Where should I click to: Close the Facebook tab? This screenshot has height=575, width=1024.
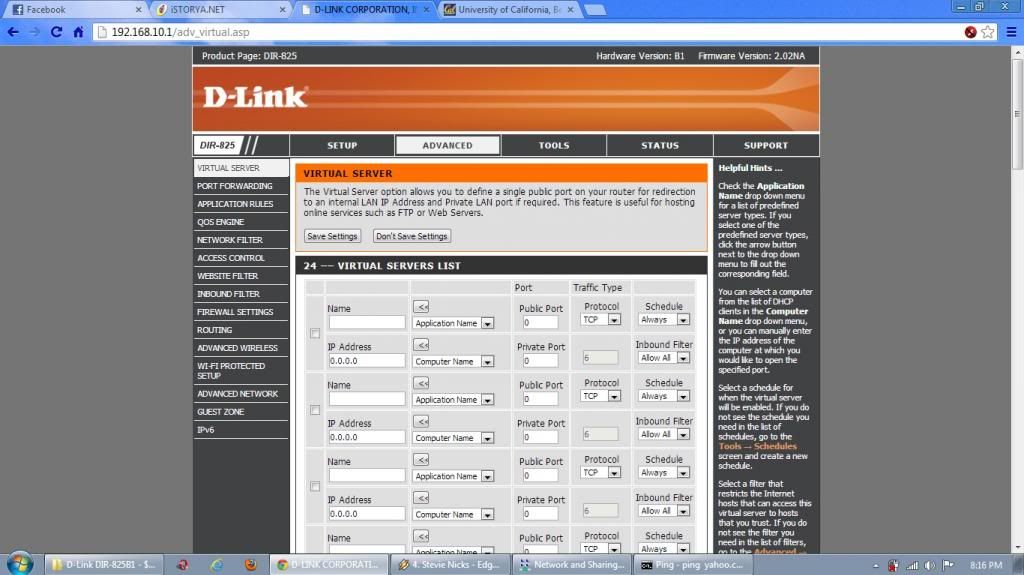pos(138,10)
